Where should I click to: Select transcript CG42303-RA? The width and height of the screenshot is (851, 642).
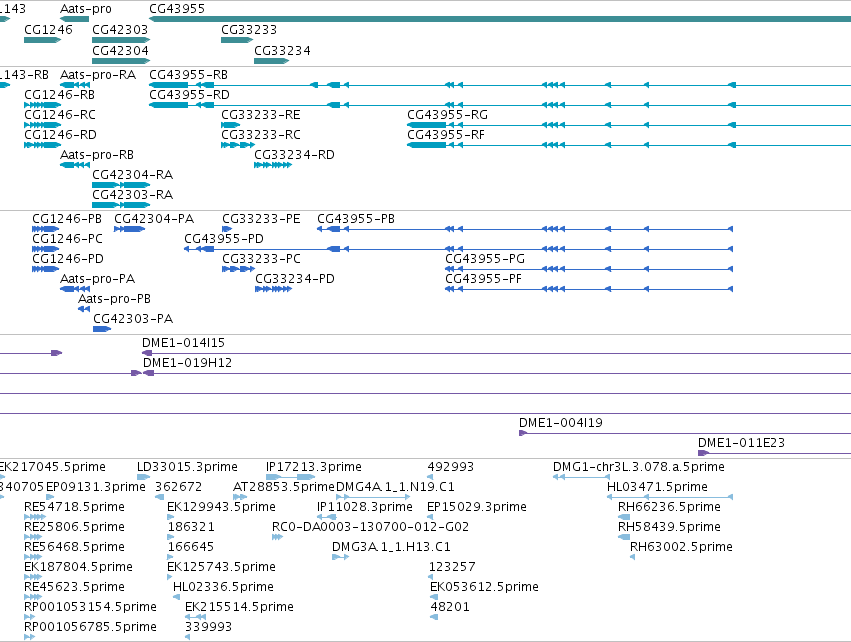click(121, 205)
